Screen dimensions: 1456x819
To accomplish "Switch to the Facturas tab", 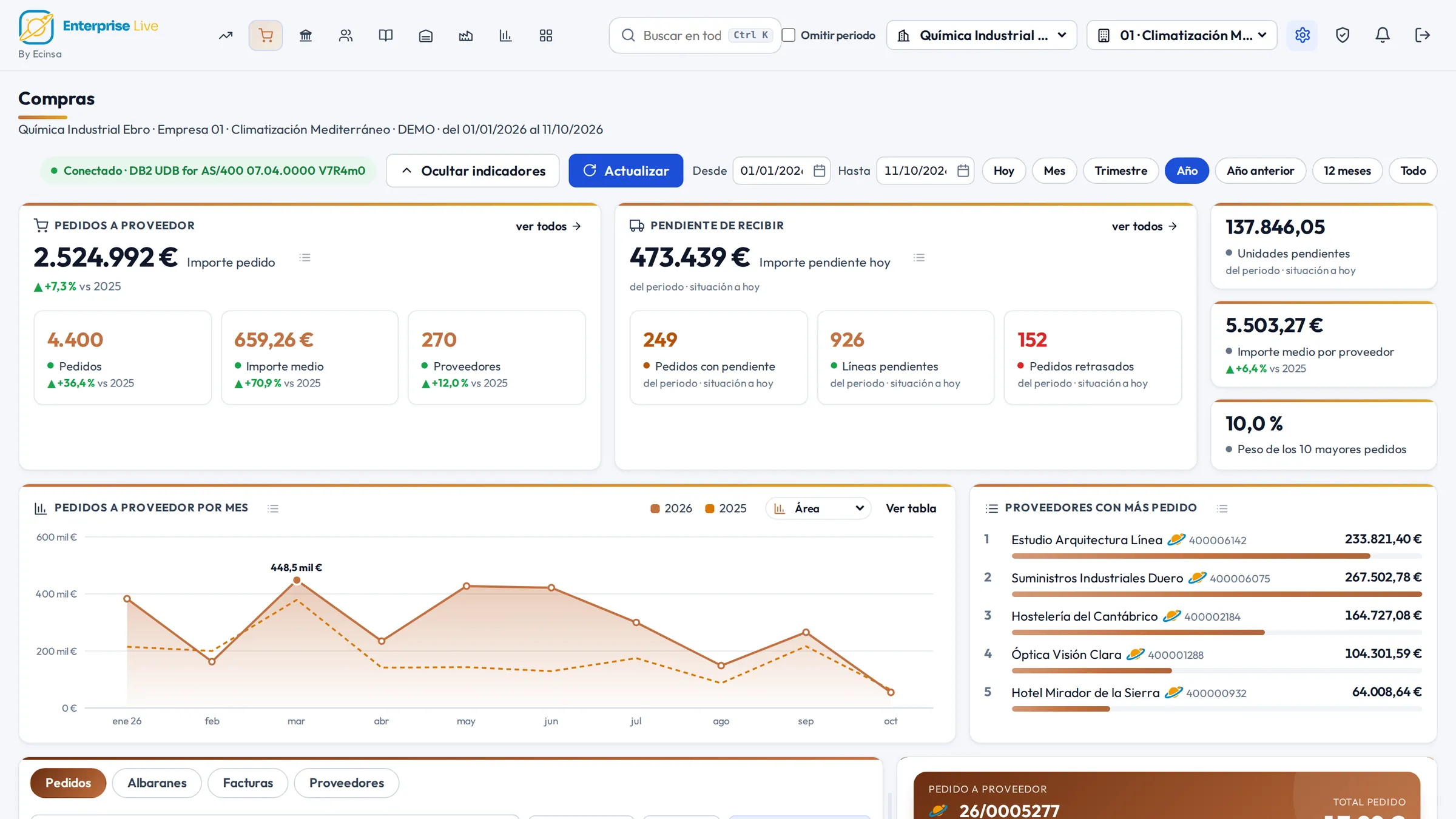I will [x=248, y=783].
